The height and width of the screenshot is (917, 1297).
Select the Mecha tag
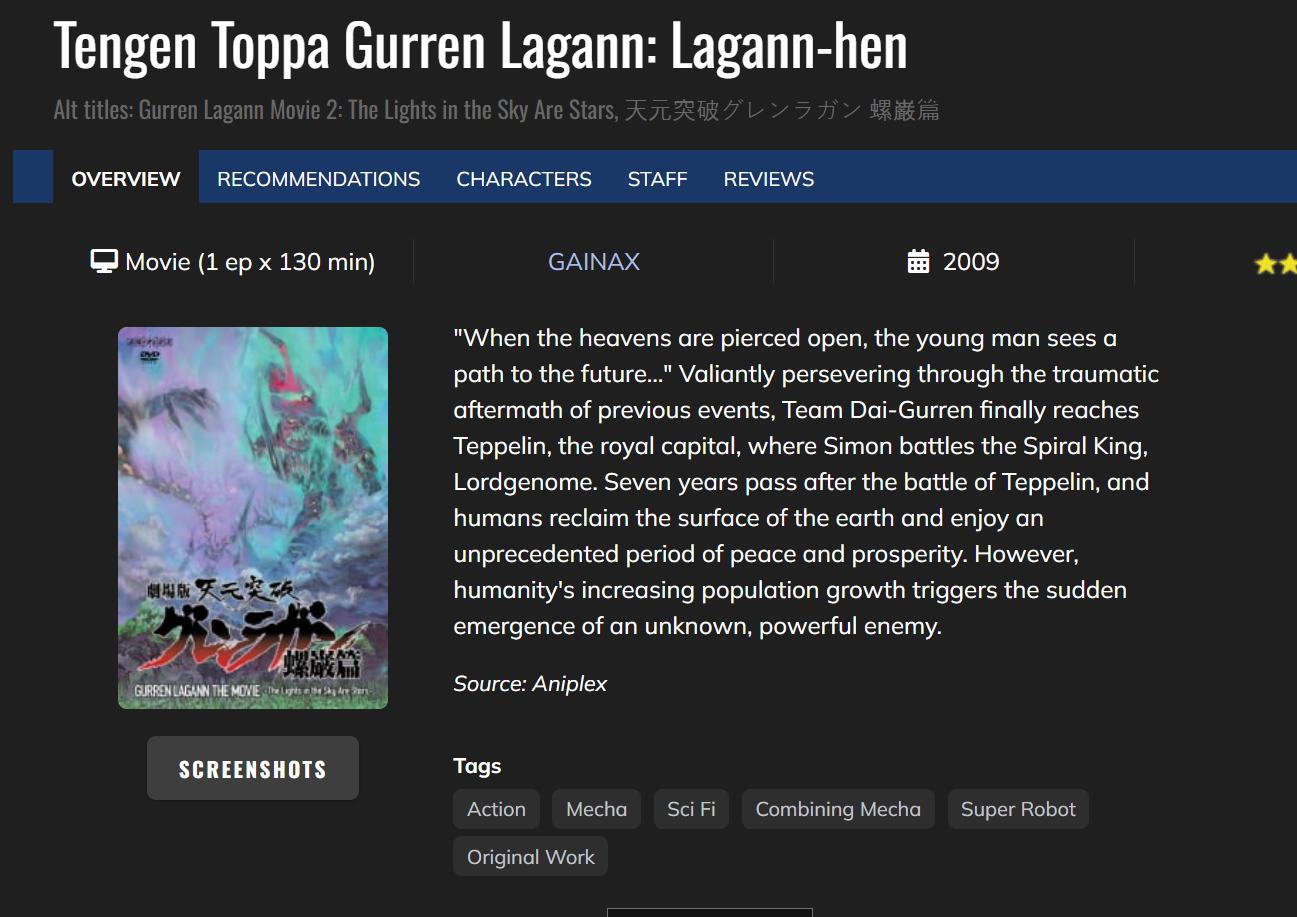click(596, 809)
